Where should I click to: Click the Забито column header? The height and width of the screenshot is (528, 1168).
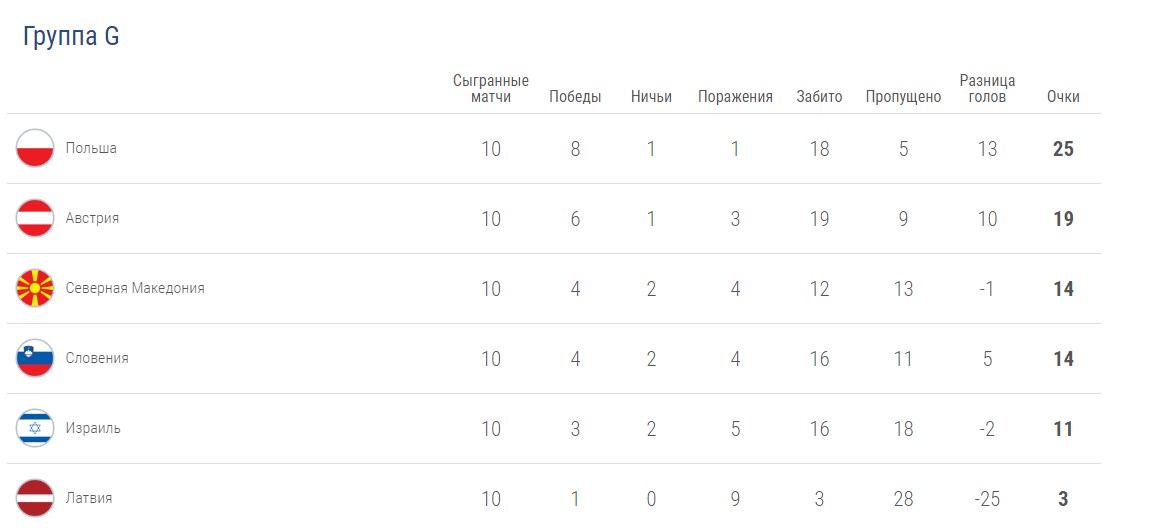[x=819, y=97]
